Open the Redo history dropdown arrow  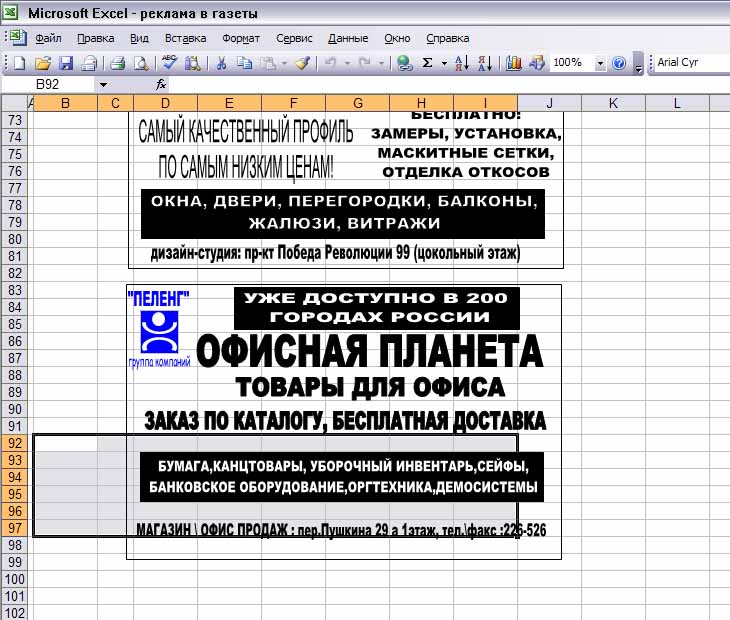(x=381, y=63)
